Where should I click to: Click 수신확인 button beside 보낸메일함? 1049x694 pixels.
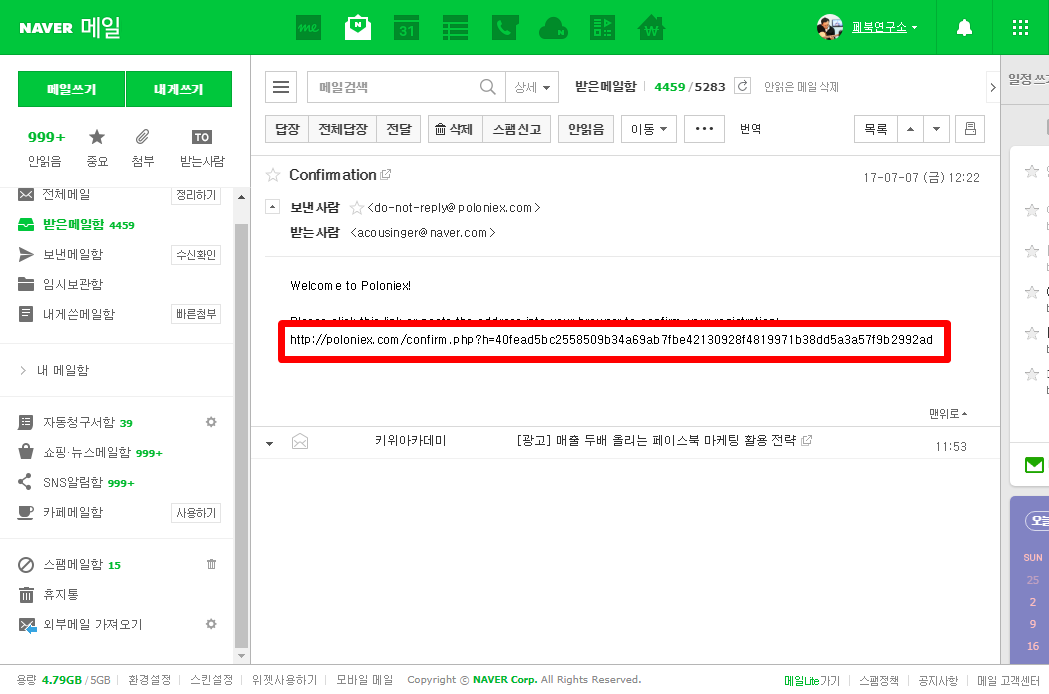(x=196, y=255)
